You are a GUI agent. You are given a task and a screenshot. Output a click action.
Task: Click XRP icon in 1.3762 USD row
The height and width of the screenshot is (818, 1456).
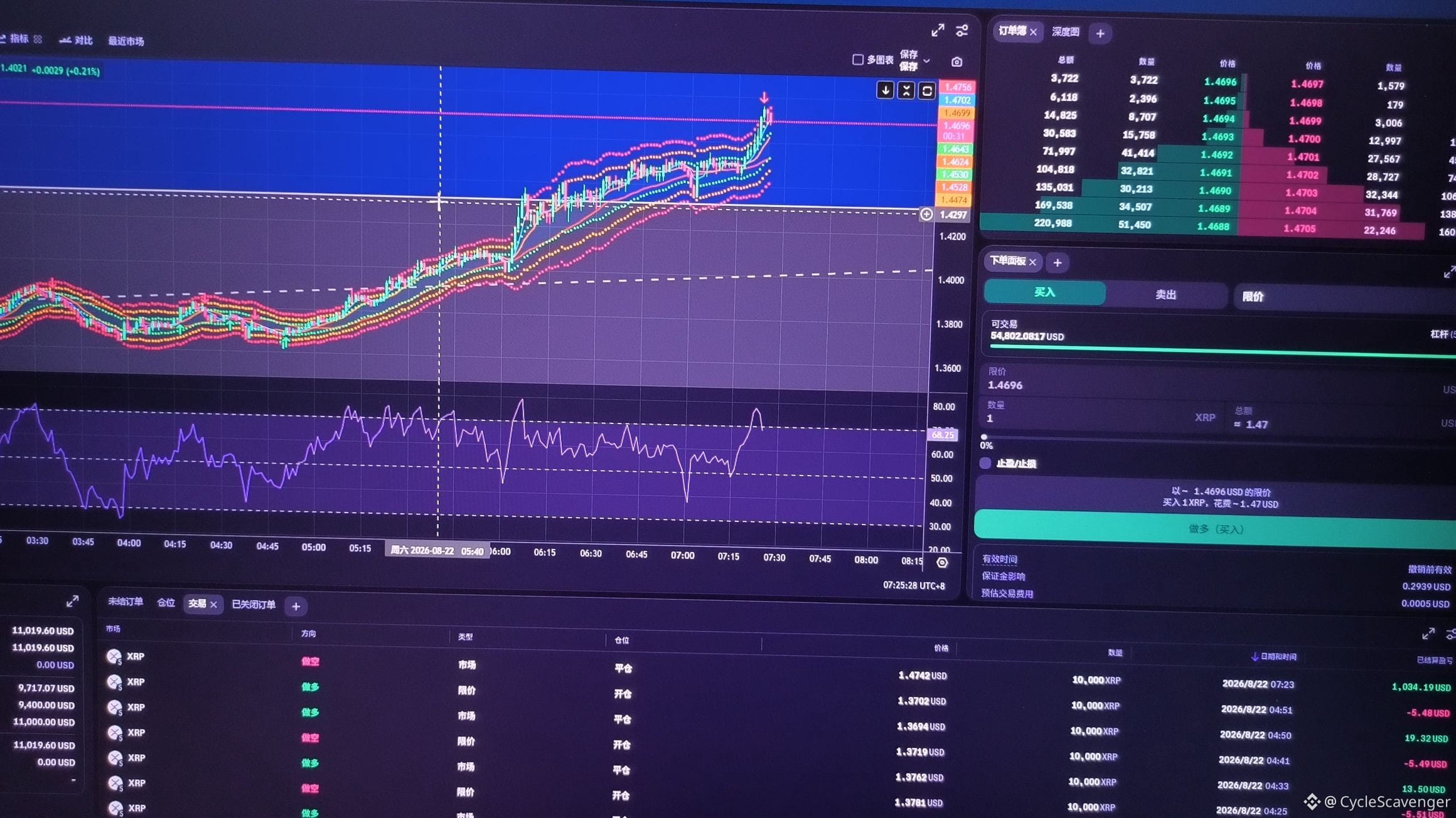tap(115, 758)
